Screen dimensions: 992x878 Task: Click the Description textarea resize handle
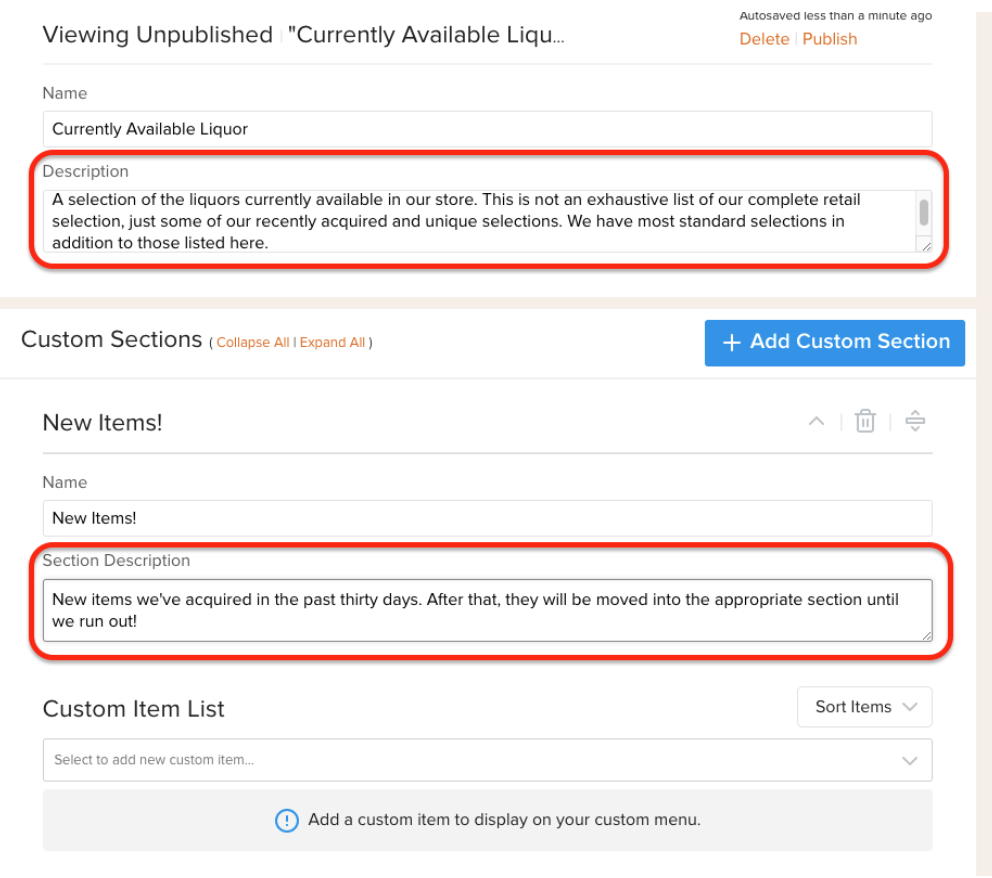[x=926, y=247]
